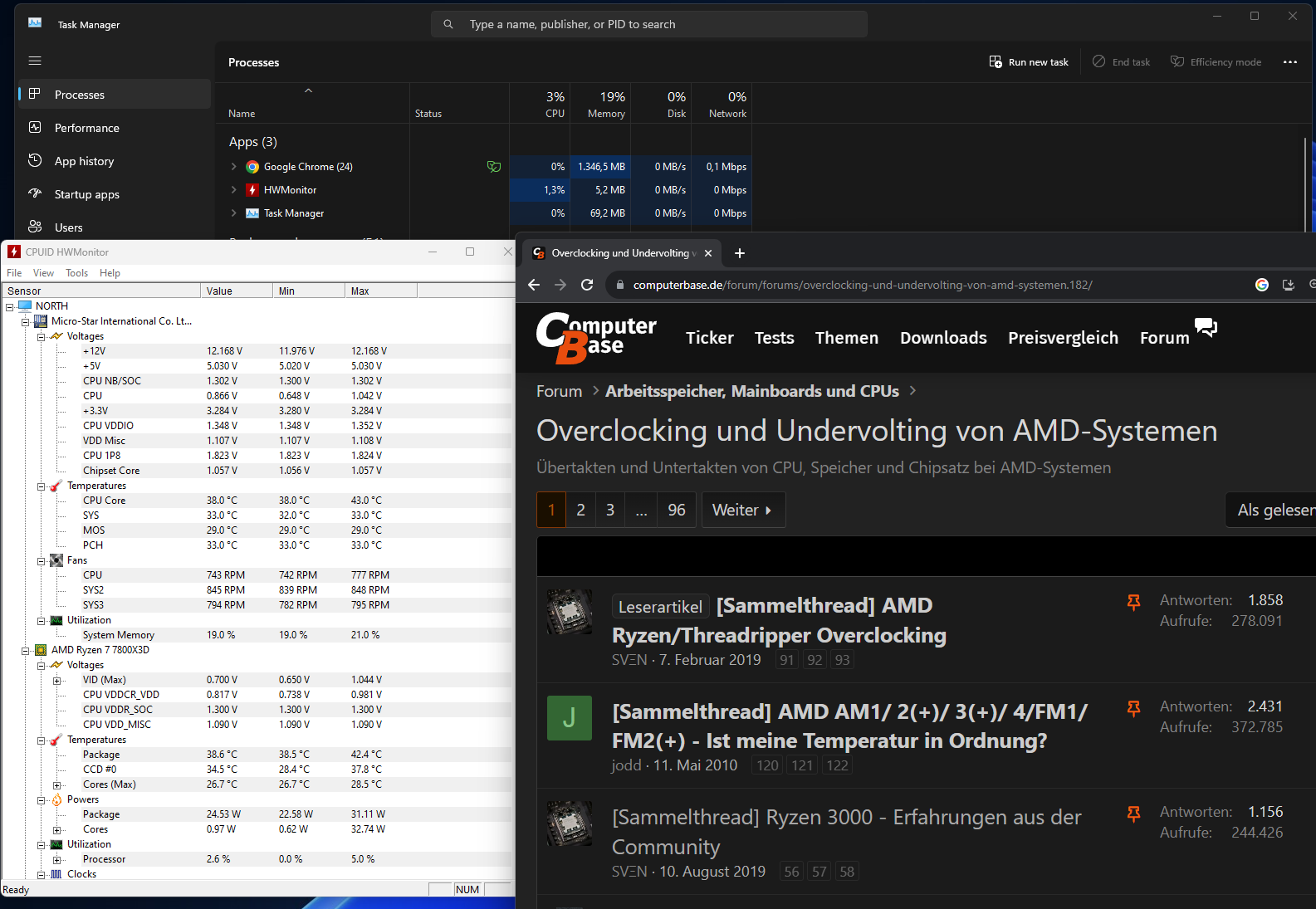1316x909 pixels.
Task: Click the install app icon in address bar
Action: [x=1289, y=285]
